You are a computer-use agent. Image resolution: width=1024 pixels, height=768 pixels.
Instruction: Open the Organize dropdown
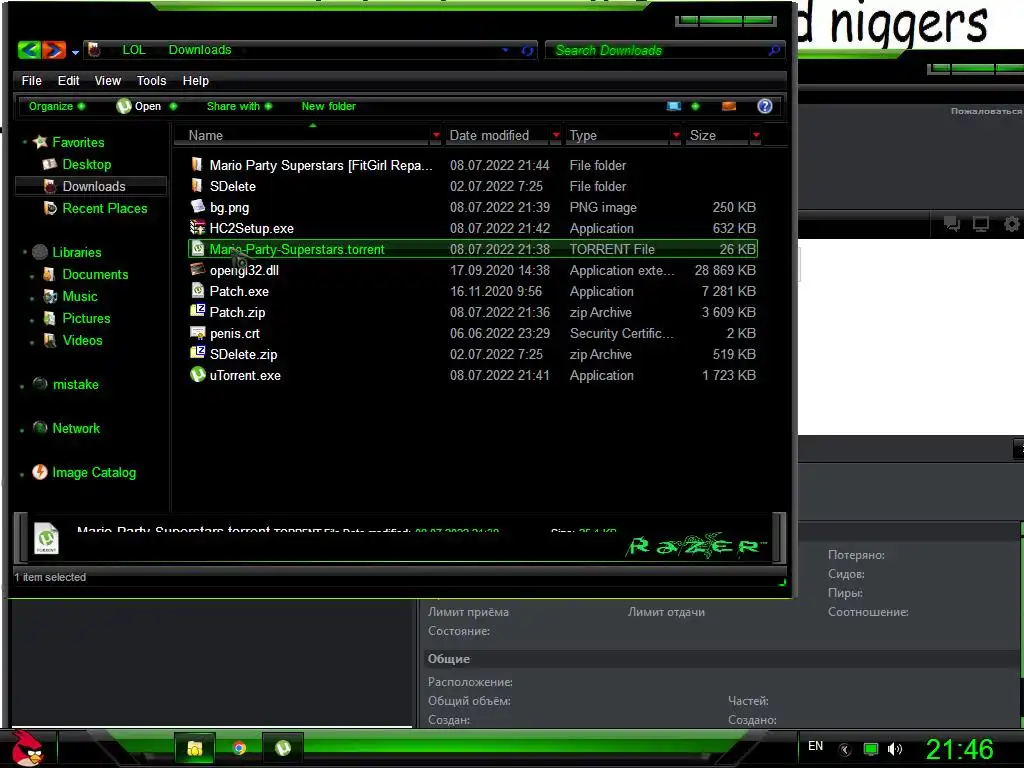tap(56, 106)
